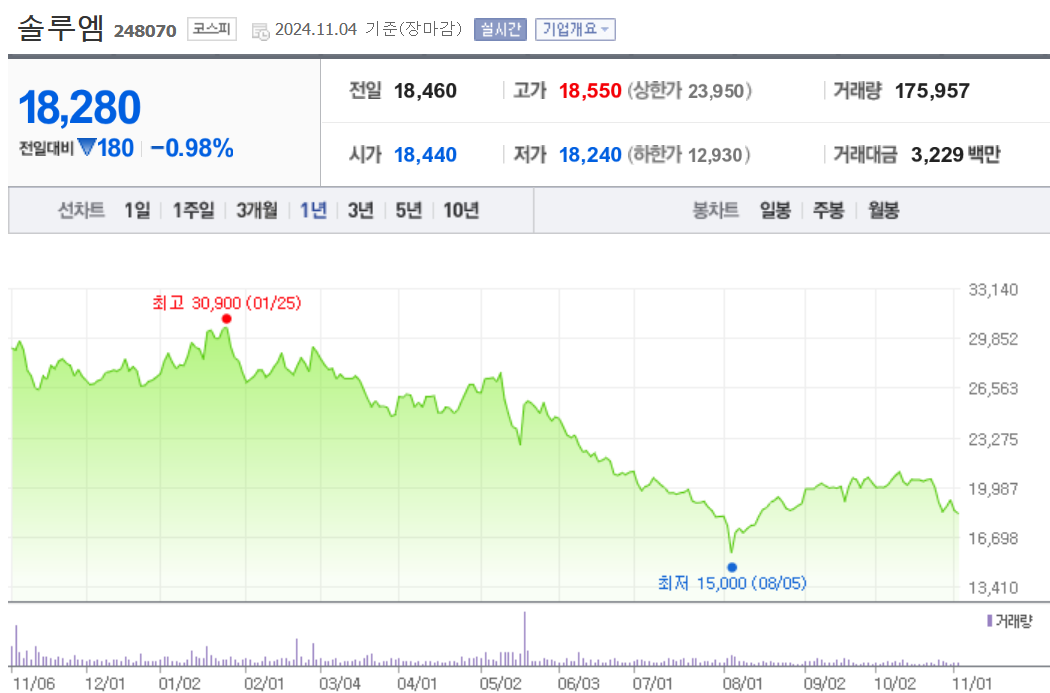The width and height of the screenshot is (1050, 693).
Task: Click the 최고 30,900 (01/25) label
Action: pos(227,303)
